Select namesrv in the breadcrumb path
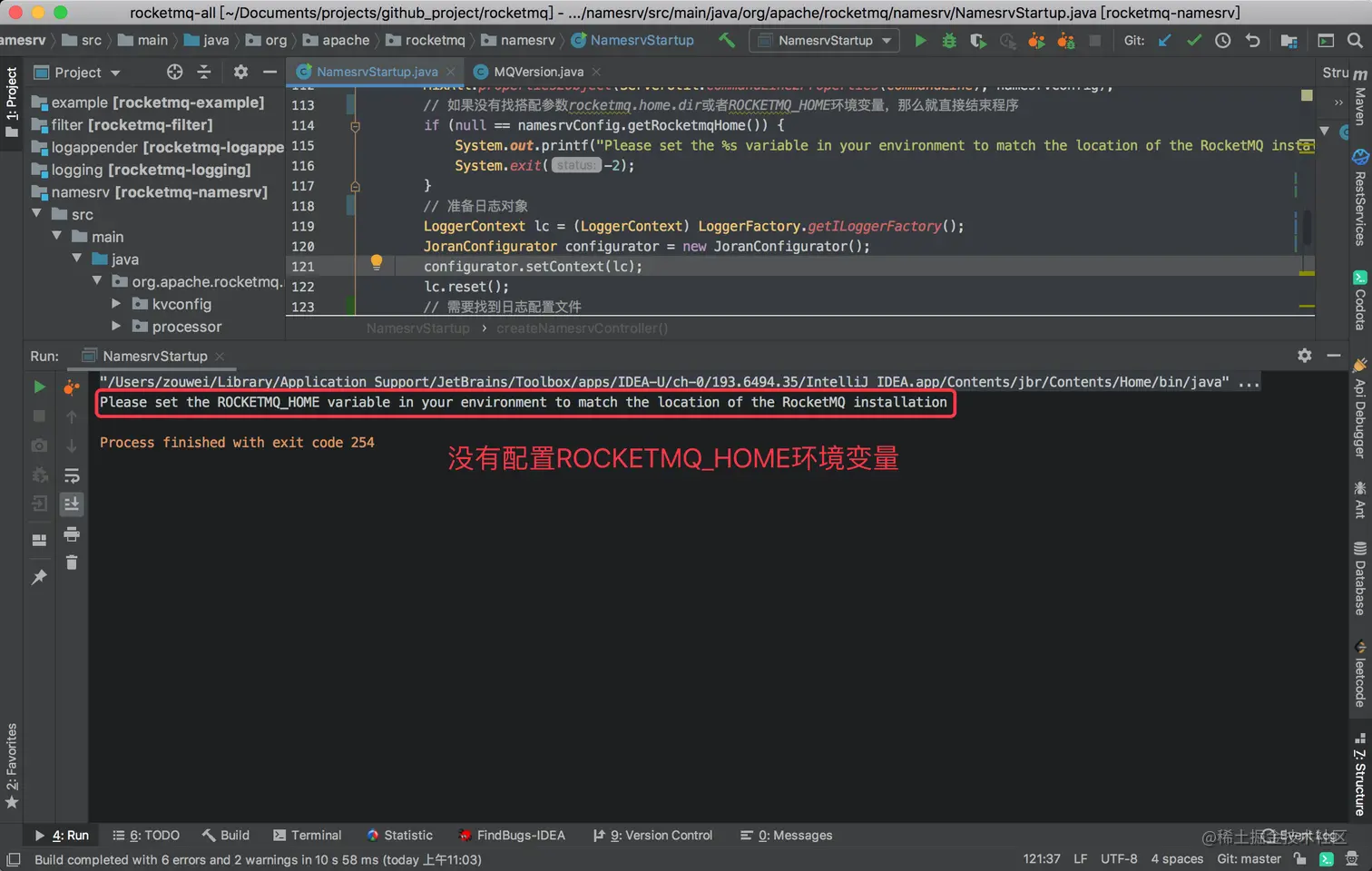Image resolution: width=1372 pixels, height=871 pixels. [x=517, y=40]
